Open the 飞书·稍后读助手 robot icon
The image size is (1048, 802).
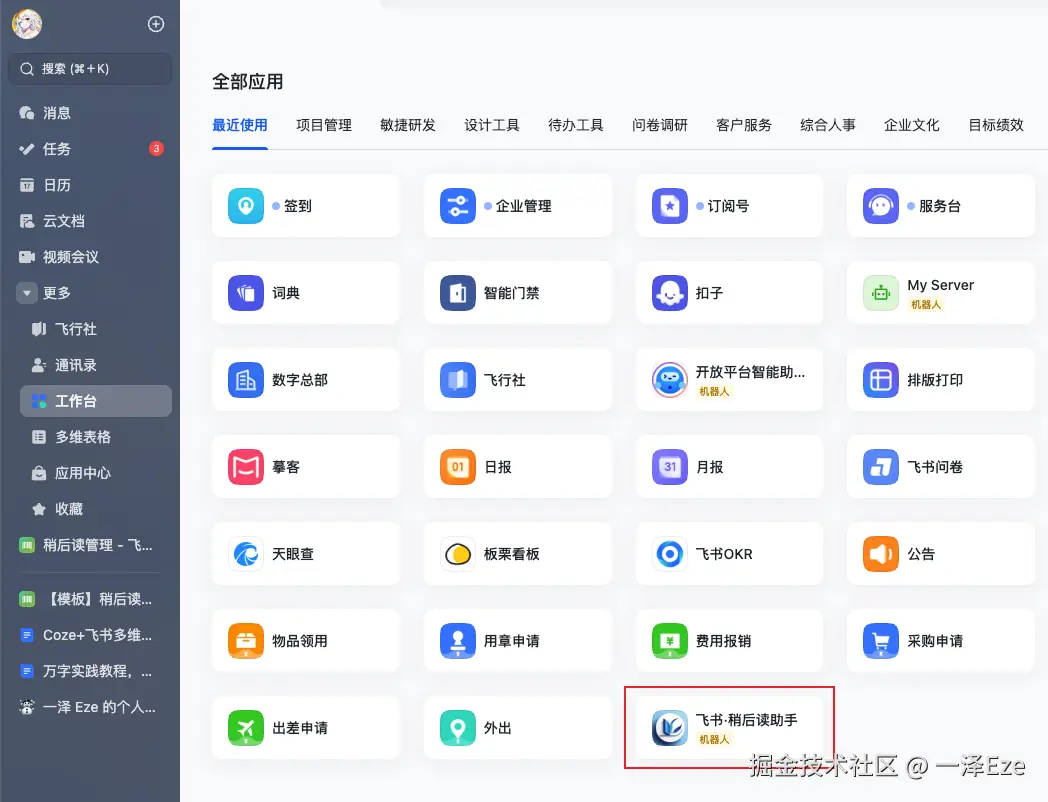tap(670, 728)
